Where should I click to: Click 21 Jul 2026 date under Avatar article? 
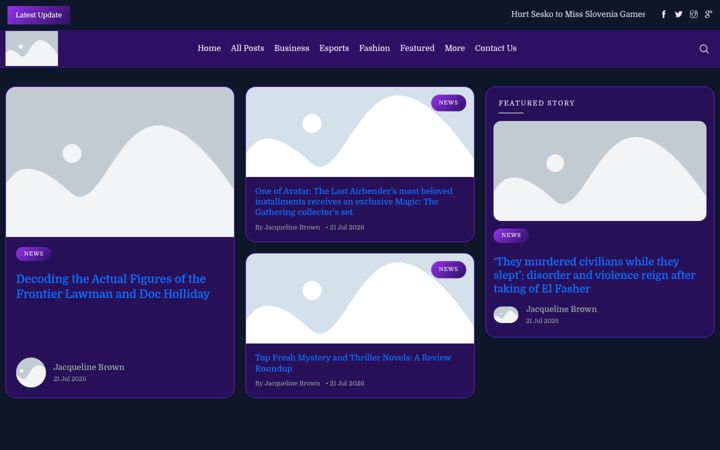pyautogui.click(x=347, y=227)
